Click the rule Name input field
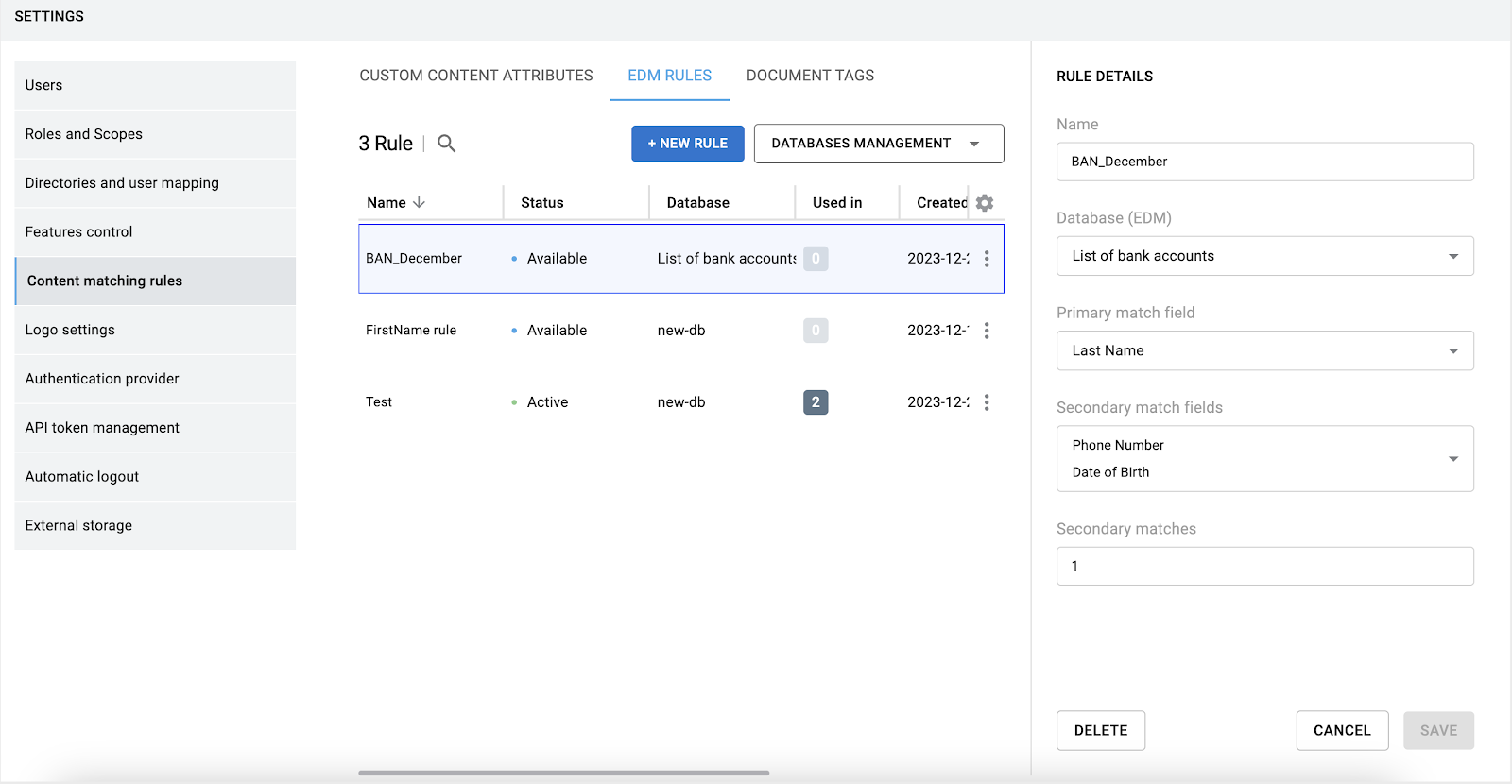 tap(1264, 162)
